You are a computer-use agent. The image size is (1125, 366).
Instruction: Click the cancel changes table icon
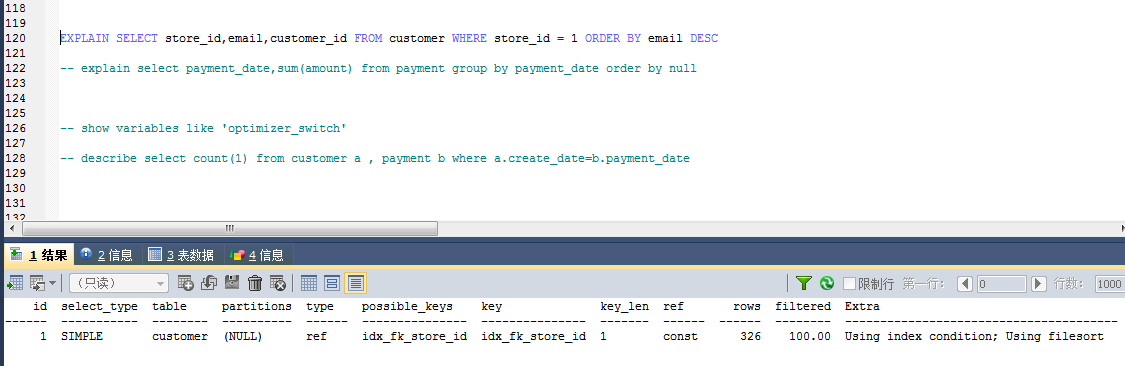278,283
